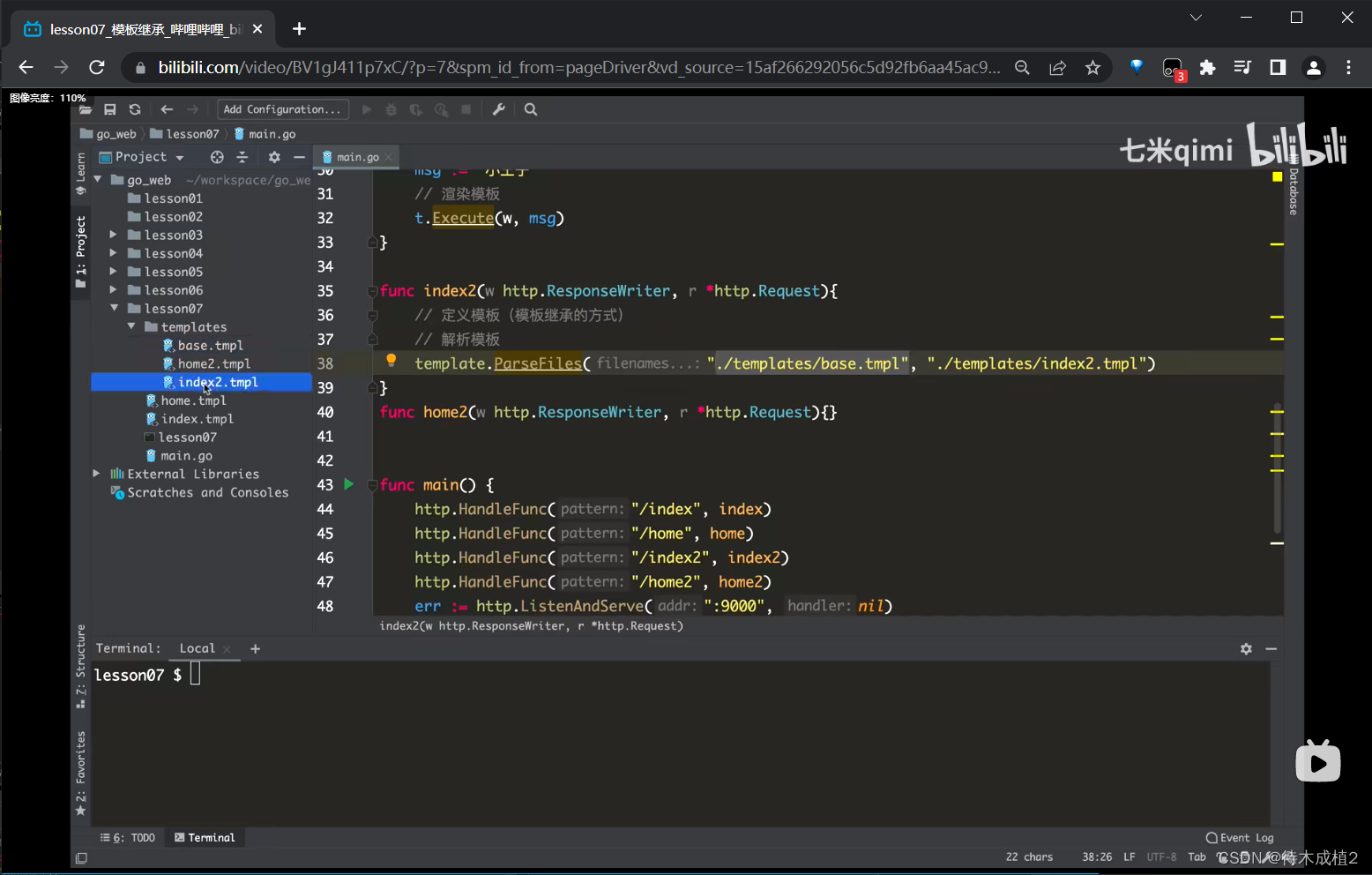
Task: Open the Terminal bottom tab
Action: [x=205, y=838]
